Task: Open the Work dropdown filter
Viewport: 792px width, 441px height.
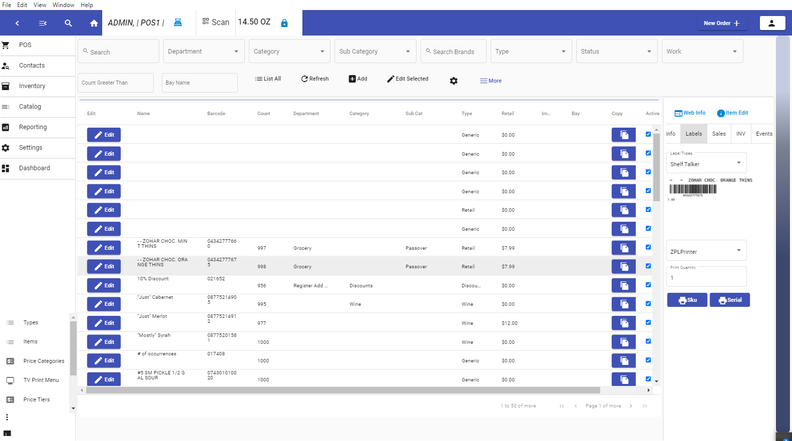Action: click(x=702, y=52)
